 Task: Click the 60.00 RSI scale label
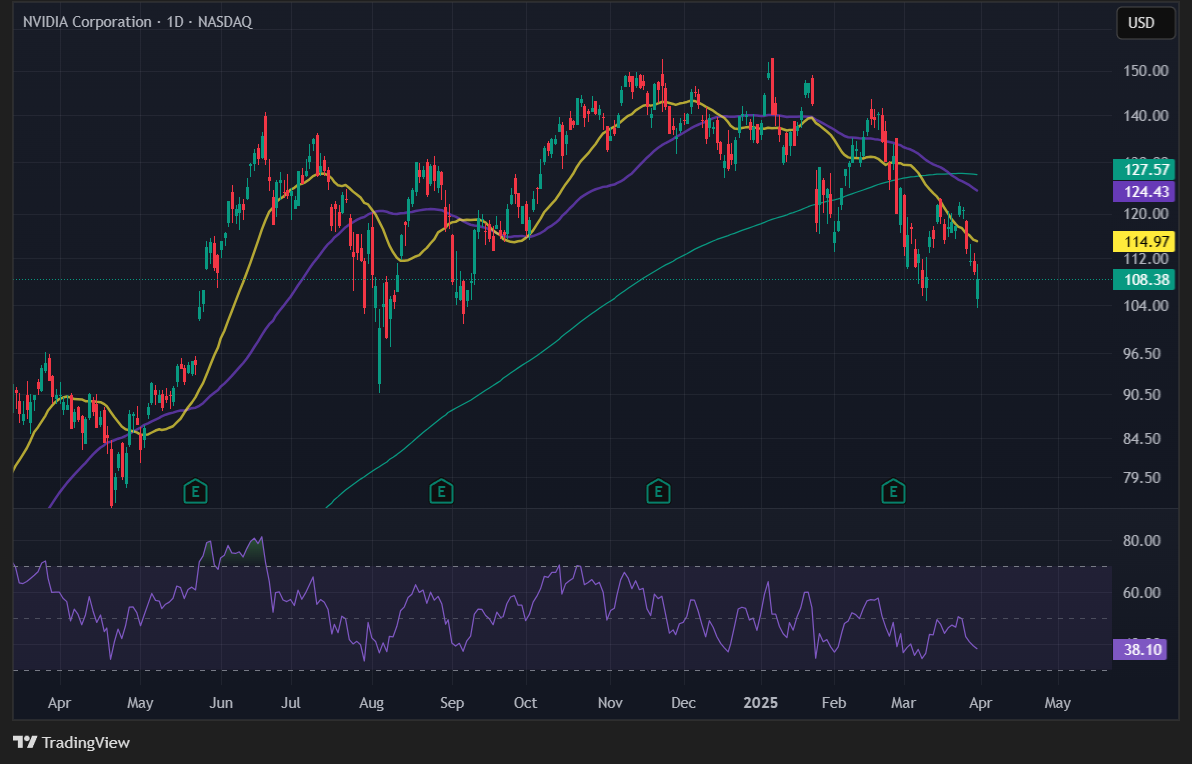coord(1141,593)
